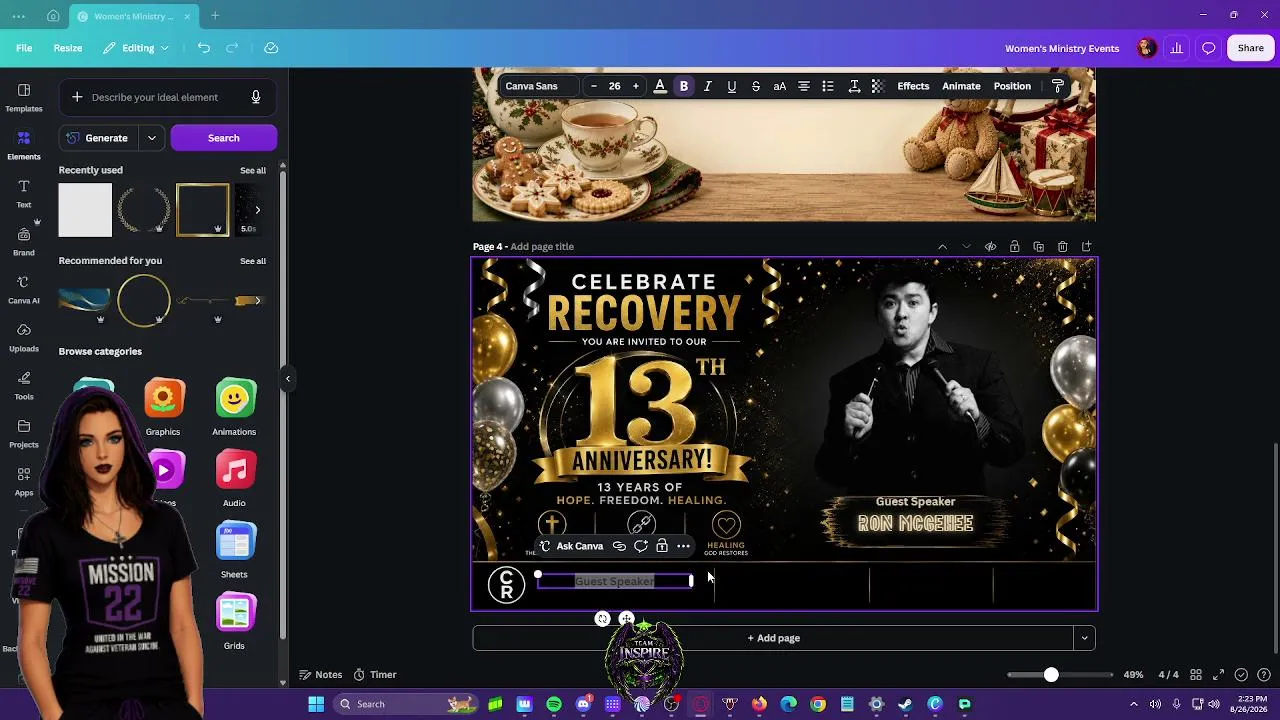Open the Timer tool
1280x720 pixels.
(375, 675)
